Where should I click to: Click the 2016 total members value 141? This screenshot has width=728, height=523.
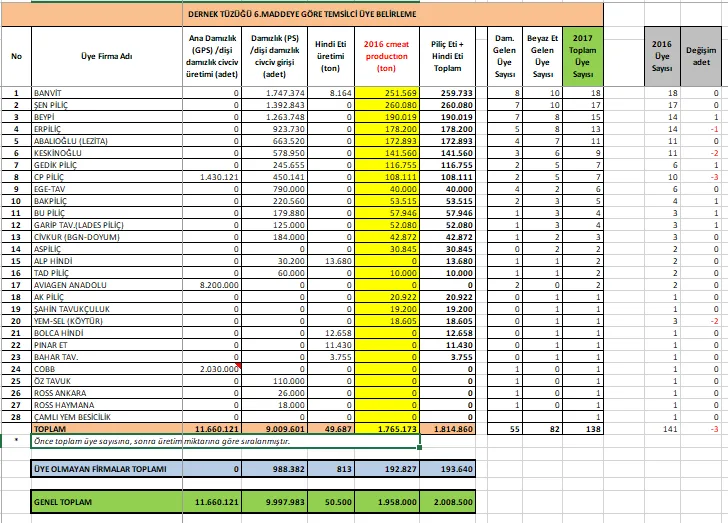(662, 429)
